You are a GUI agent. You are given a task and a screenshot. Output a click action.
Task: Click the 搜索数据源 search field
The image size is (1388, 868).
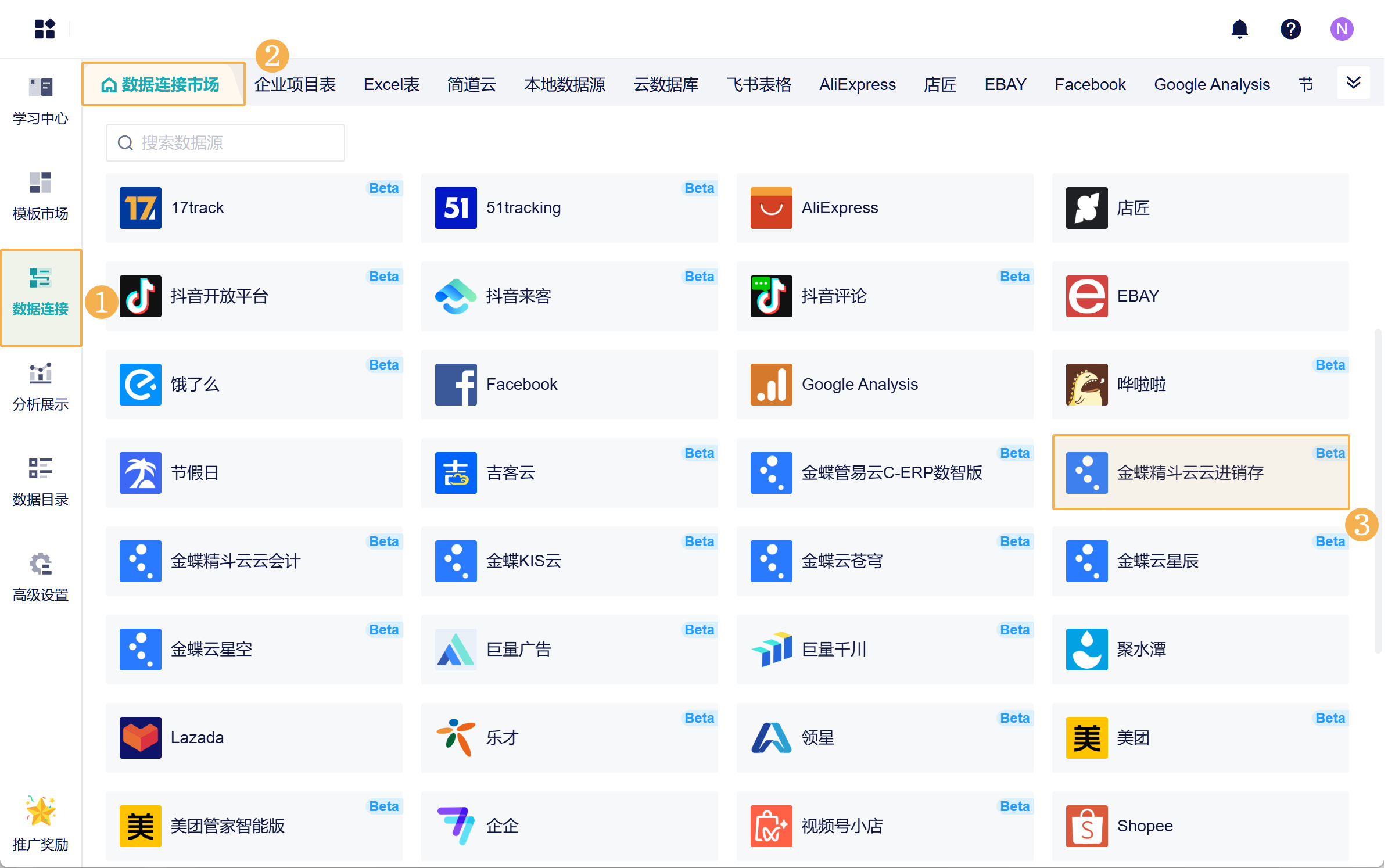[x=225, y=143]
